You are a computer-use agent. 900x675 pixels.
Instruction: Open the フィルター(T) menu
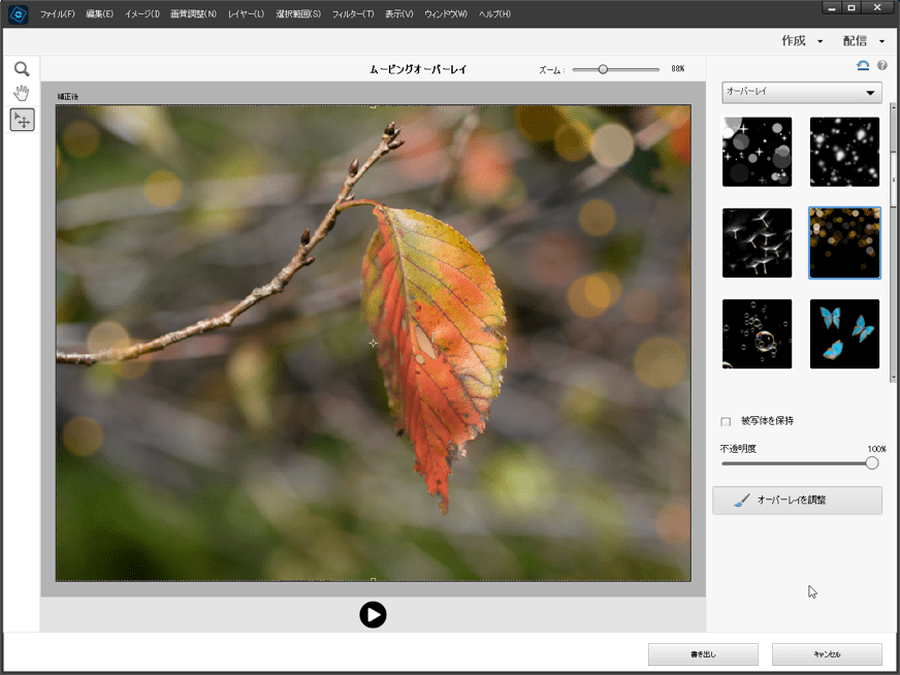point(353,14)
